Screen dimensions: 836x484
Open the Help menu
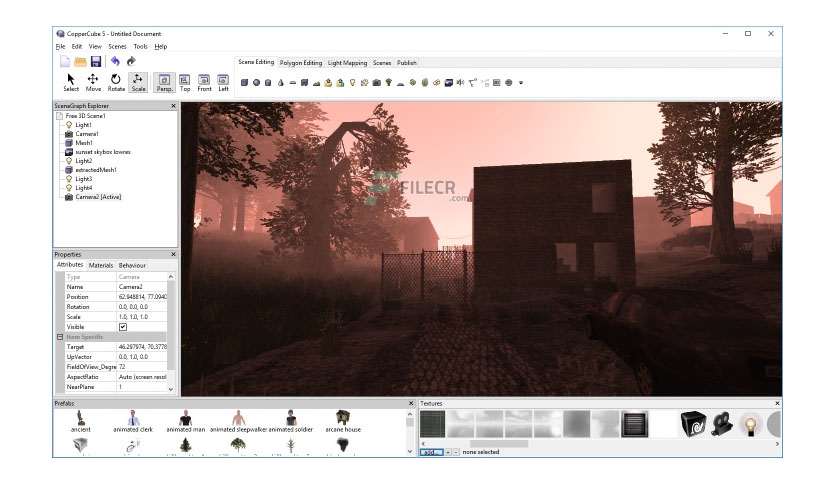pos(160,46)
